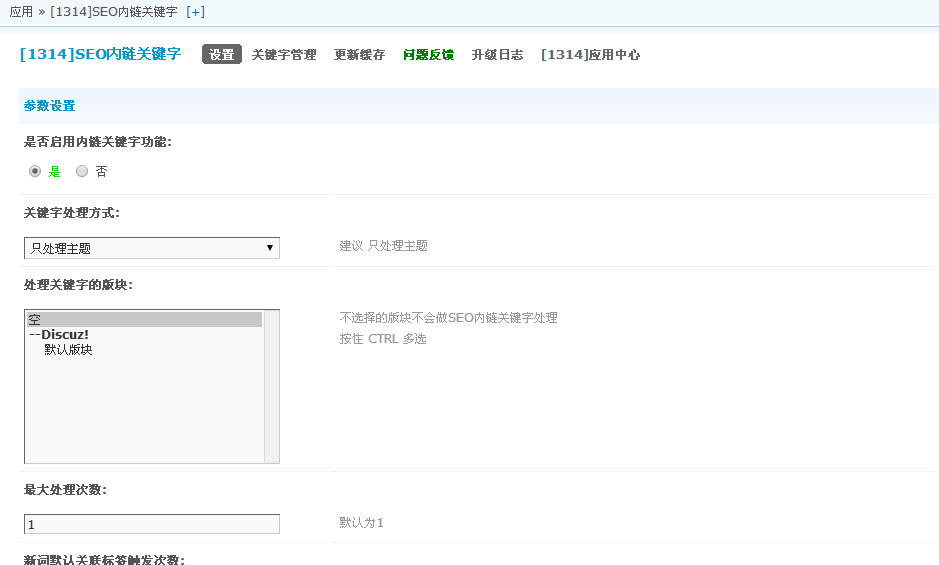This screenshot has width=939, height=565.
Task: Switch to 关键字管理 tab
Action: (284, 55)
